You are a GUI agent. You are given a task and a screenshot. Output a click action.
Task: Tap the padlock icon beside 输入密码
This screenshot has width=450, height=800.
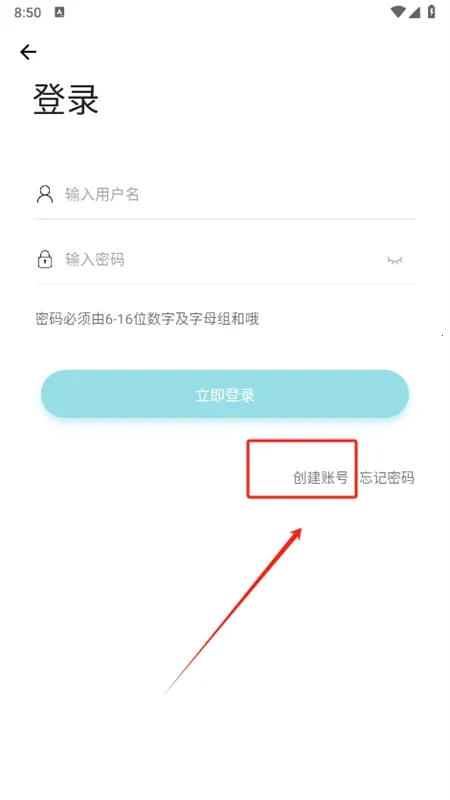tap(45, 259)
